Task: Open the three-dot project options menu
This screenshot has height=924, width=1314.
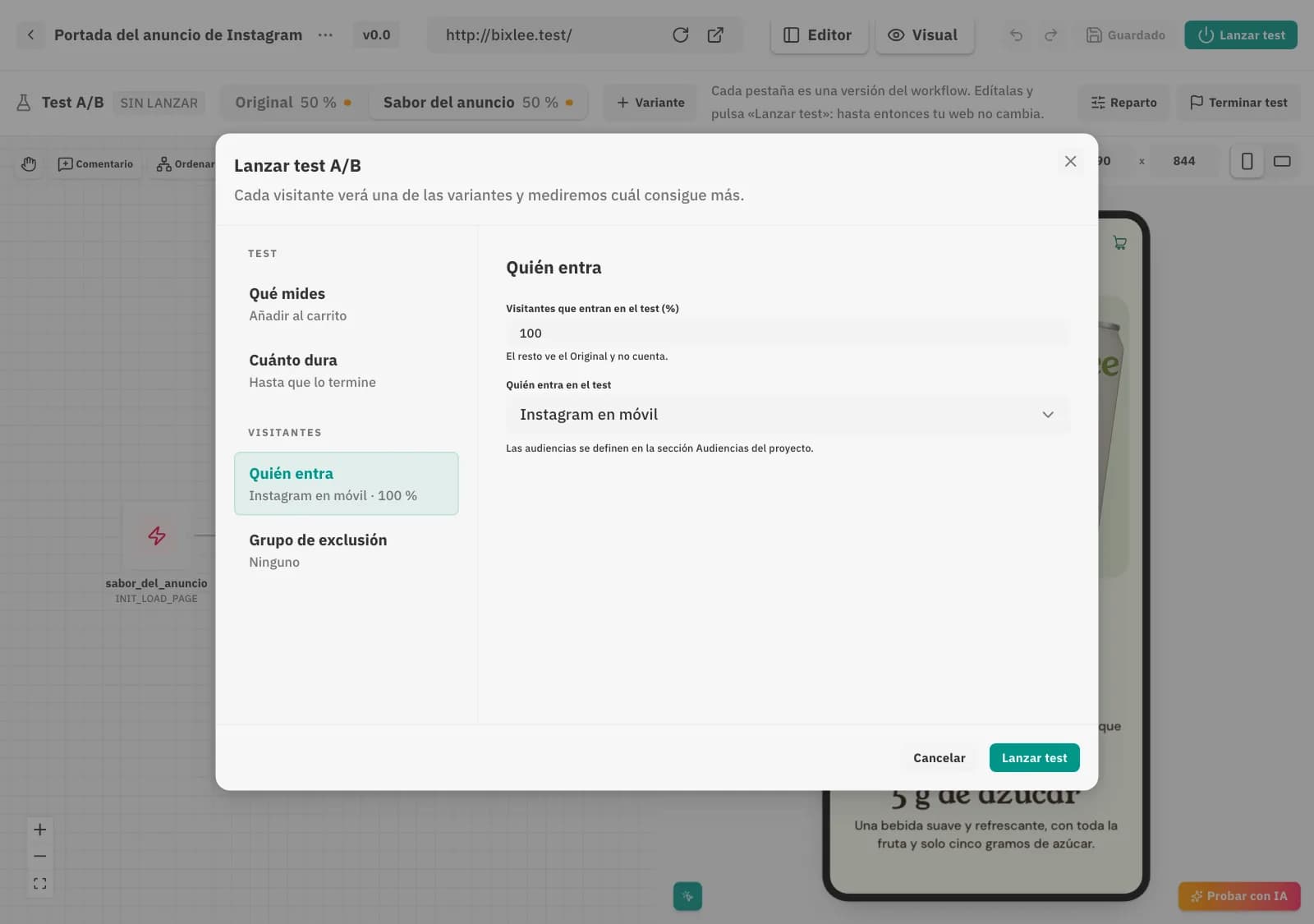Action: 325,35
